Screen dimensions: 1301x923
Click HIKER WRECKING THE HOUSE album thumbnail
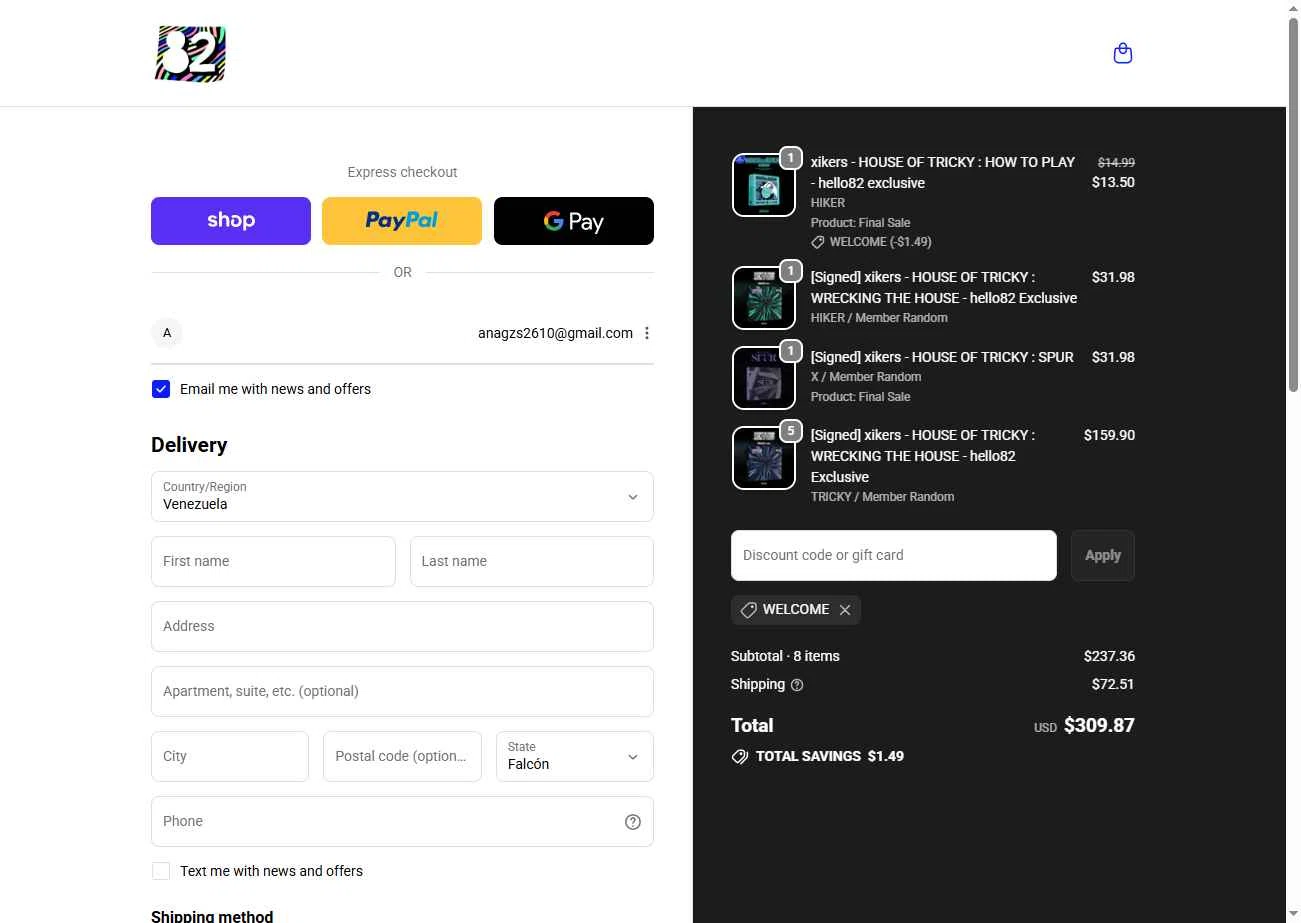pyautogui.click(x=764, y=298)
